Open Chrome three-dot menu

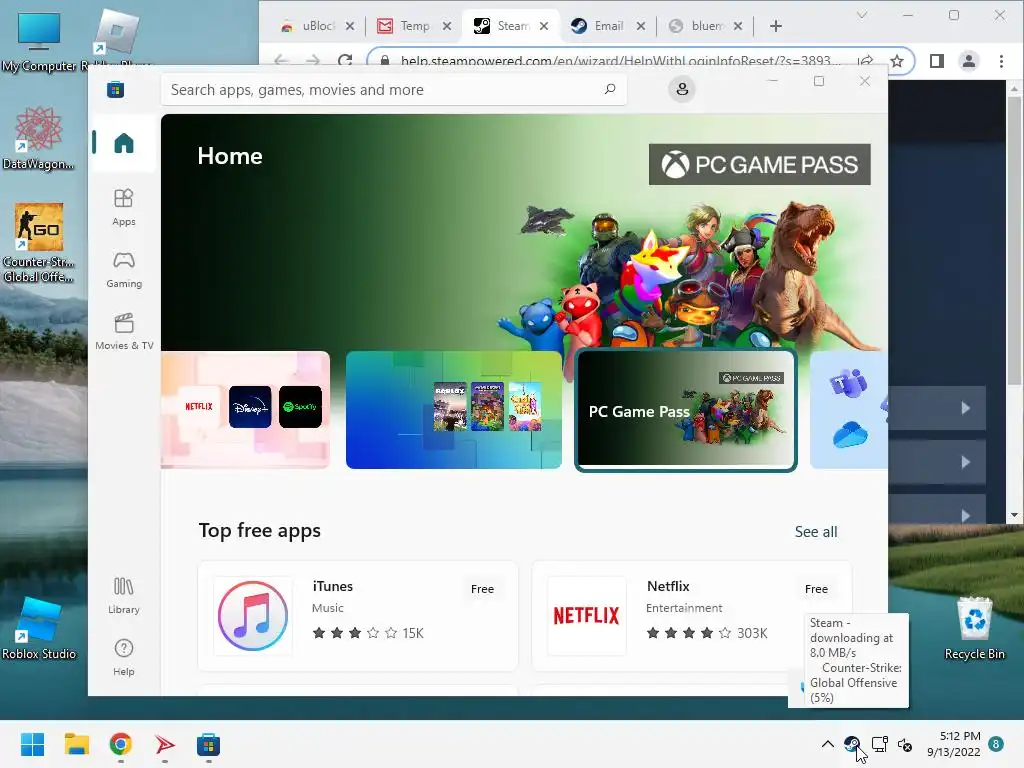(1001, 61)
